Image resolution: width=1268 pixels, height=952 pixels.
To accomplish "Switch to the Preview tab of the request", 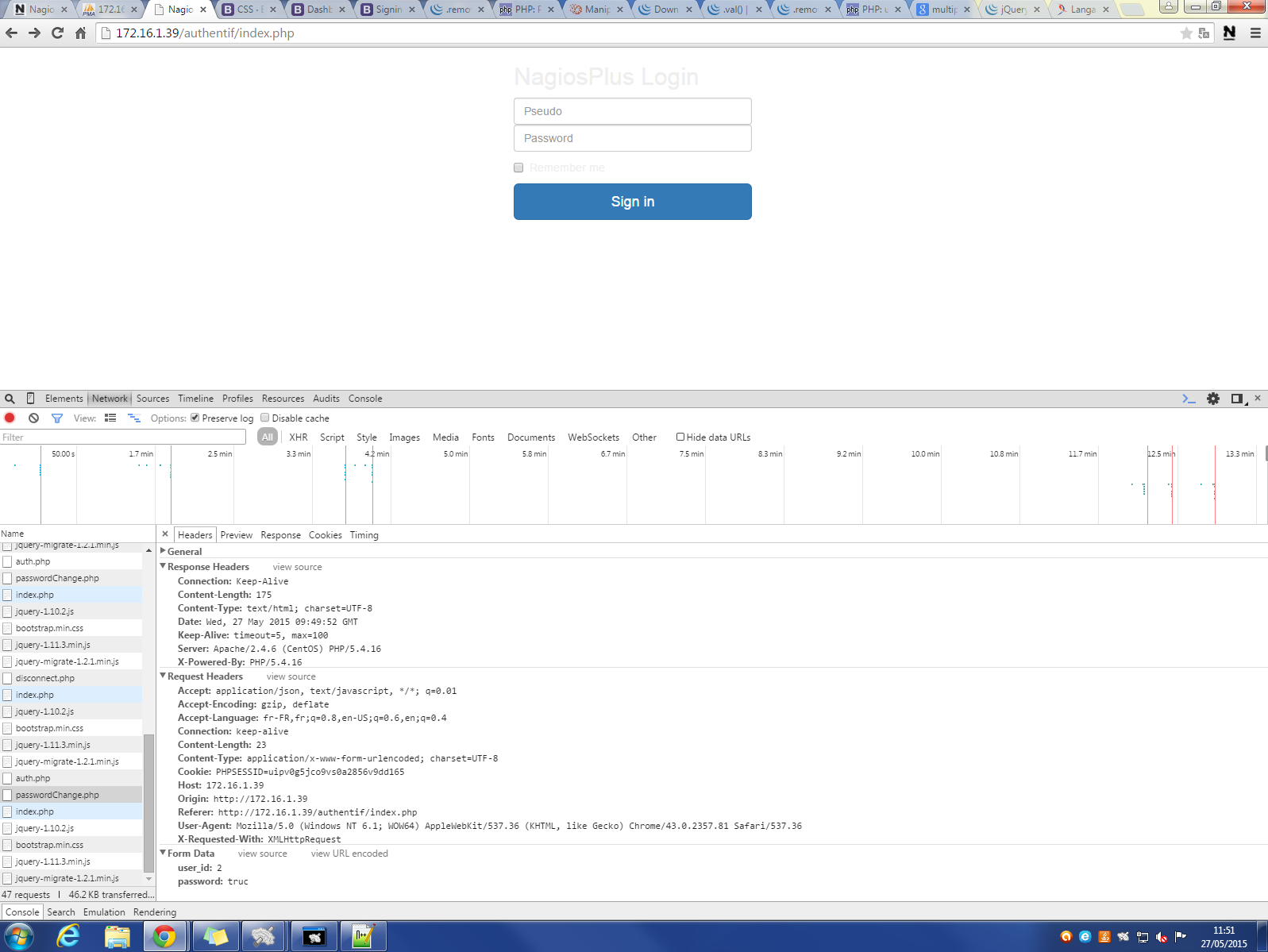I will click(237, 535).
